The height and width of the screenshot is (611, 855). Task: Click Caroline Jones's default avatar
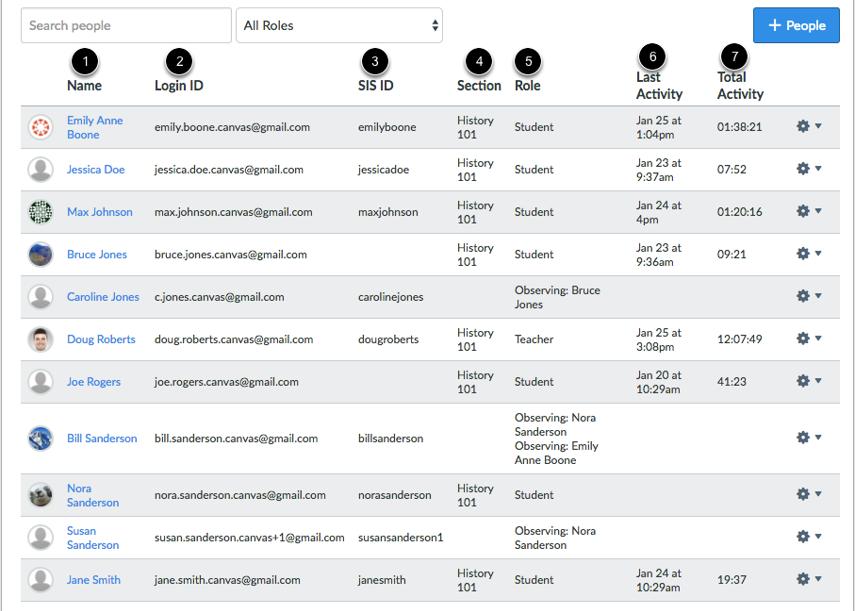coord(40,297)
